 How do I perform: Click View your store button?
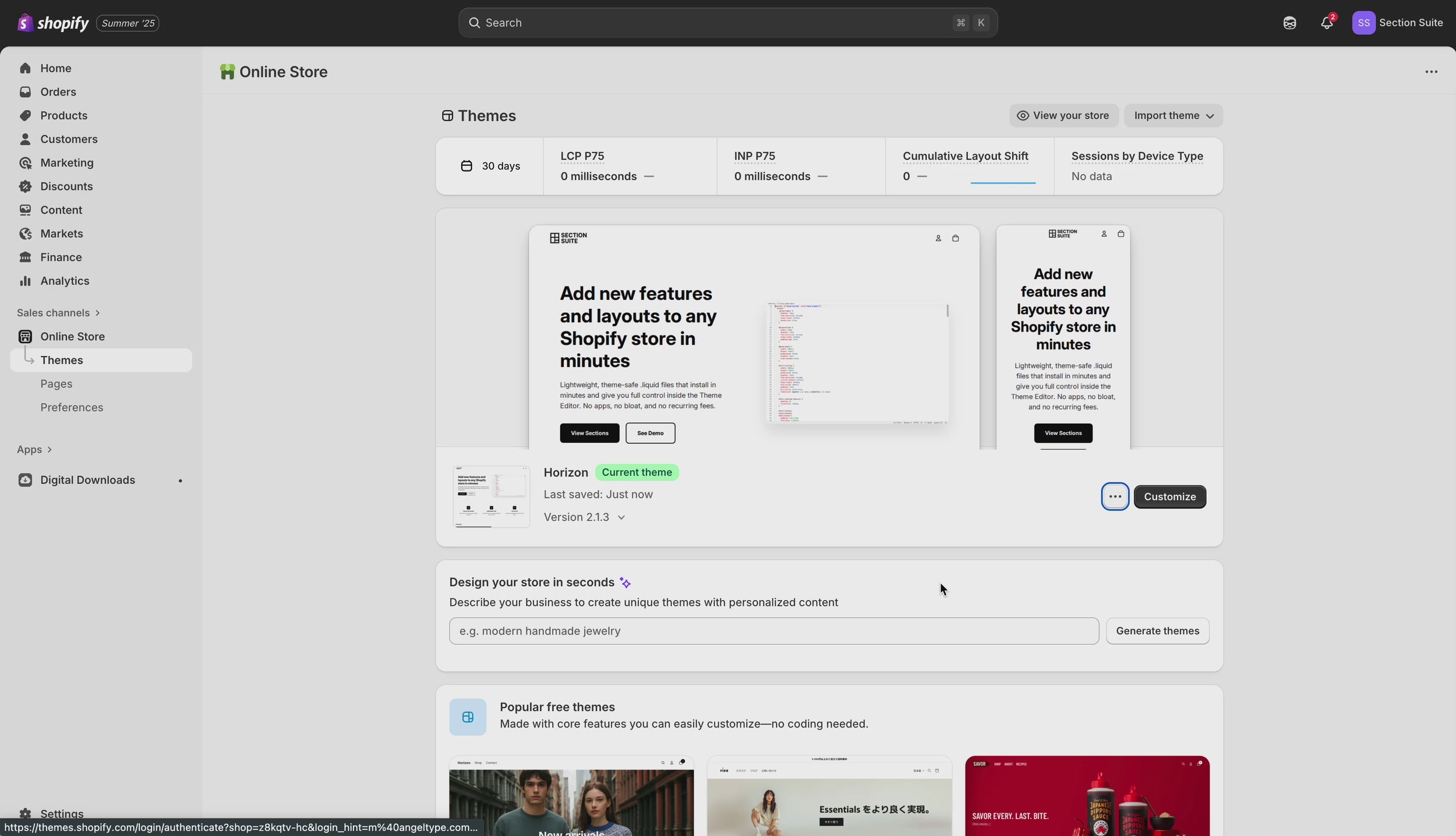1063,115
